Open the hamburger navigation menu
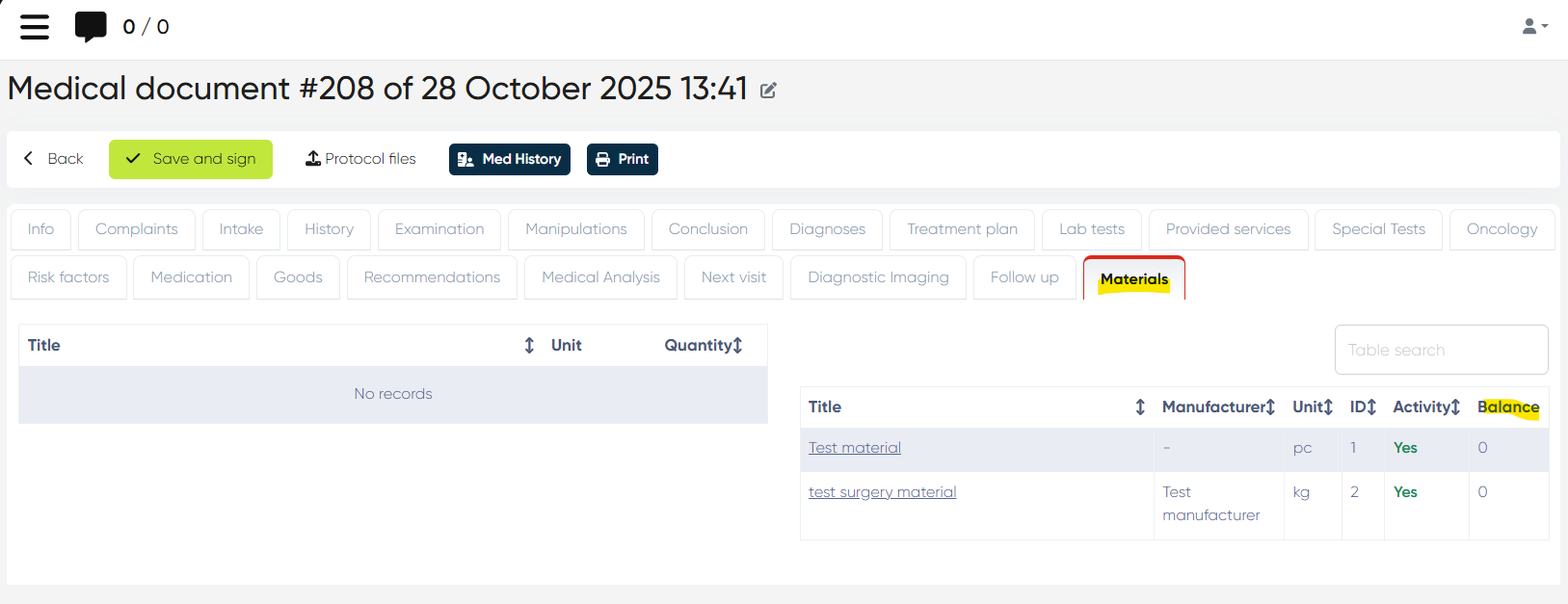This screenshot has height=604, width=1568. click(x=35, y=27)
